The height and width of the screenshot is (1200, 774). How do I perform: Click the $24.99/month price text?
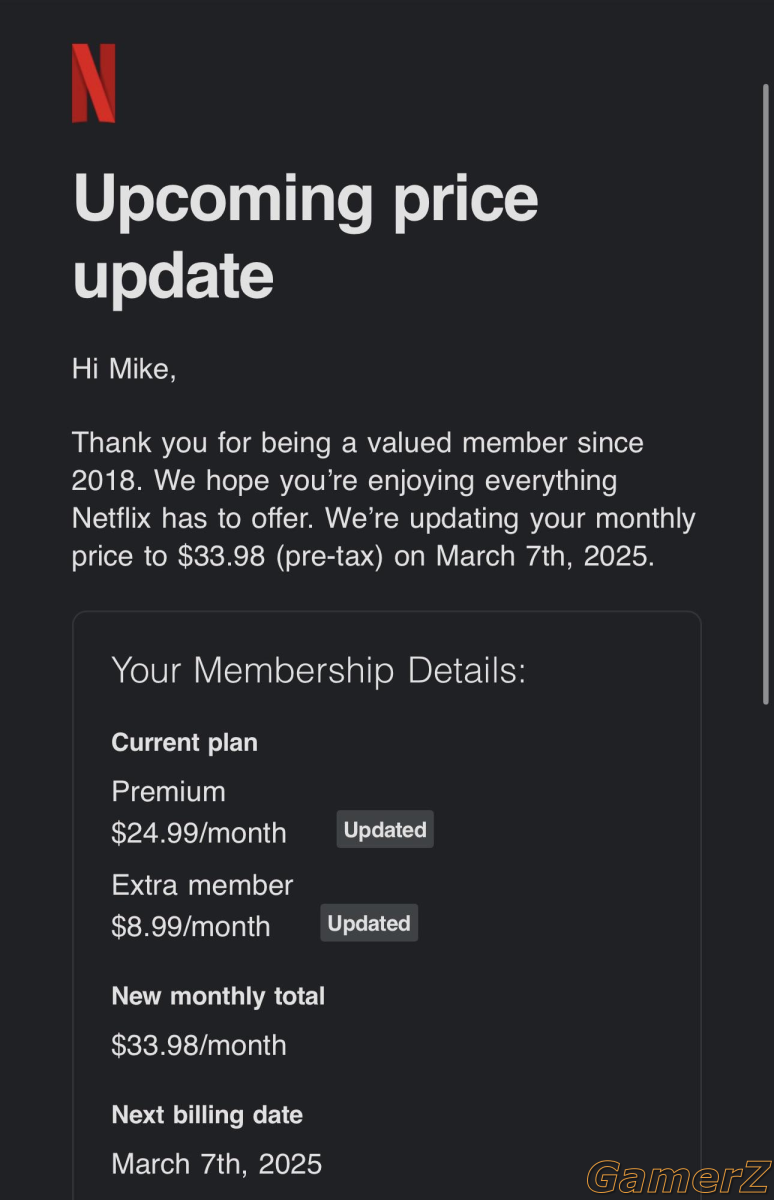(x=199, y=833)
